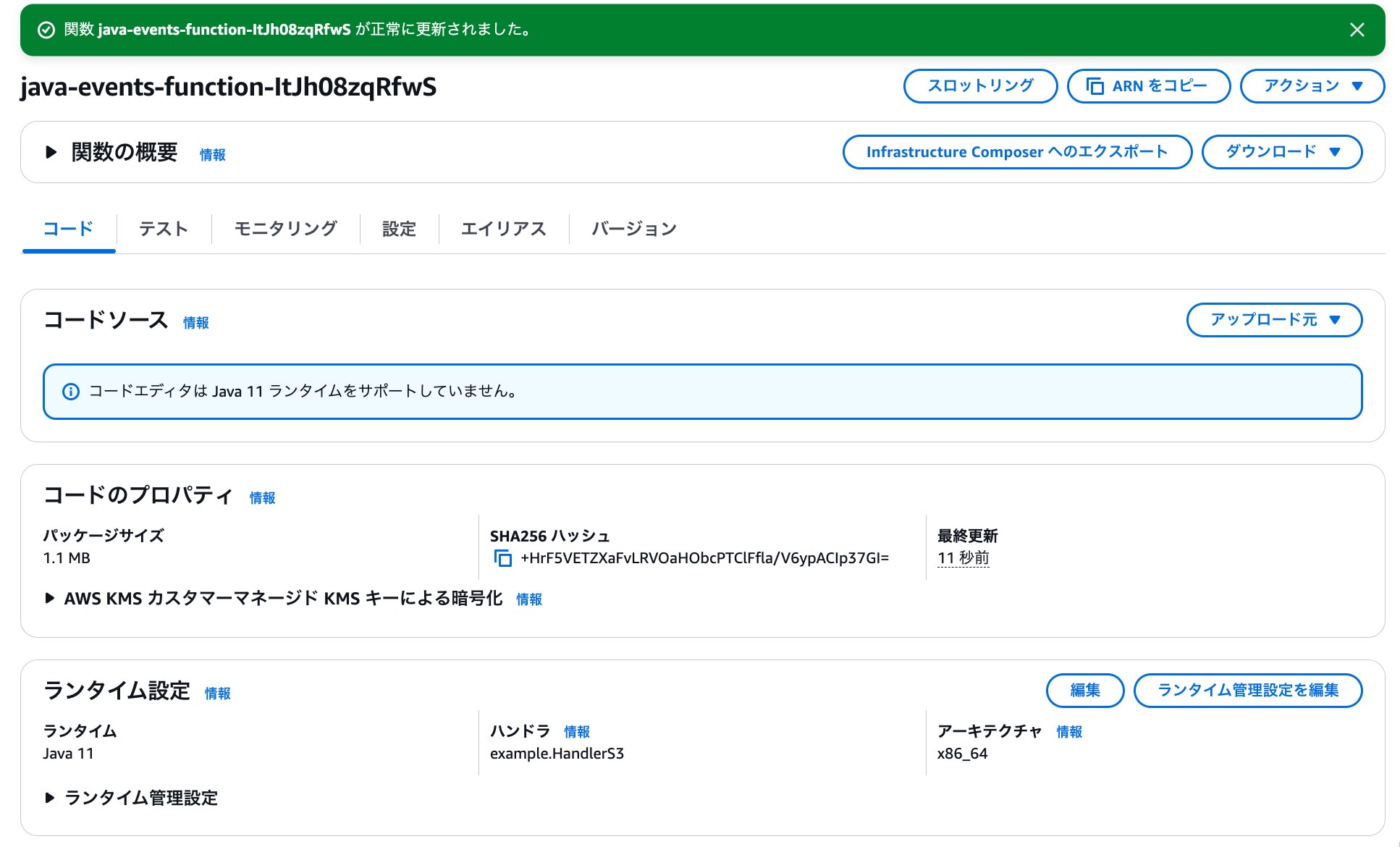Image resolution: width=1400 pixels, height=847 pixels.
Task: Click the スロットリング button
Action: [x=980, y=86]
